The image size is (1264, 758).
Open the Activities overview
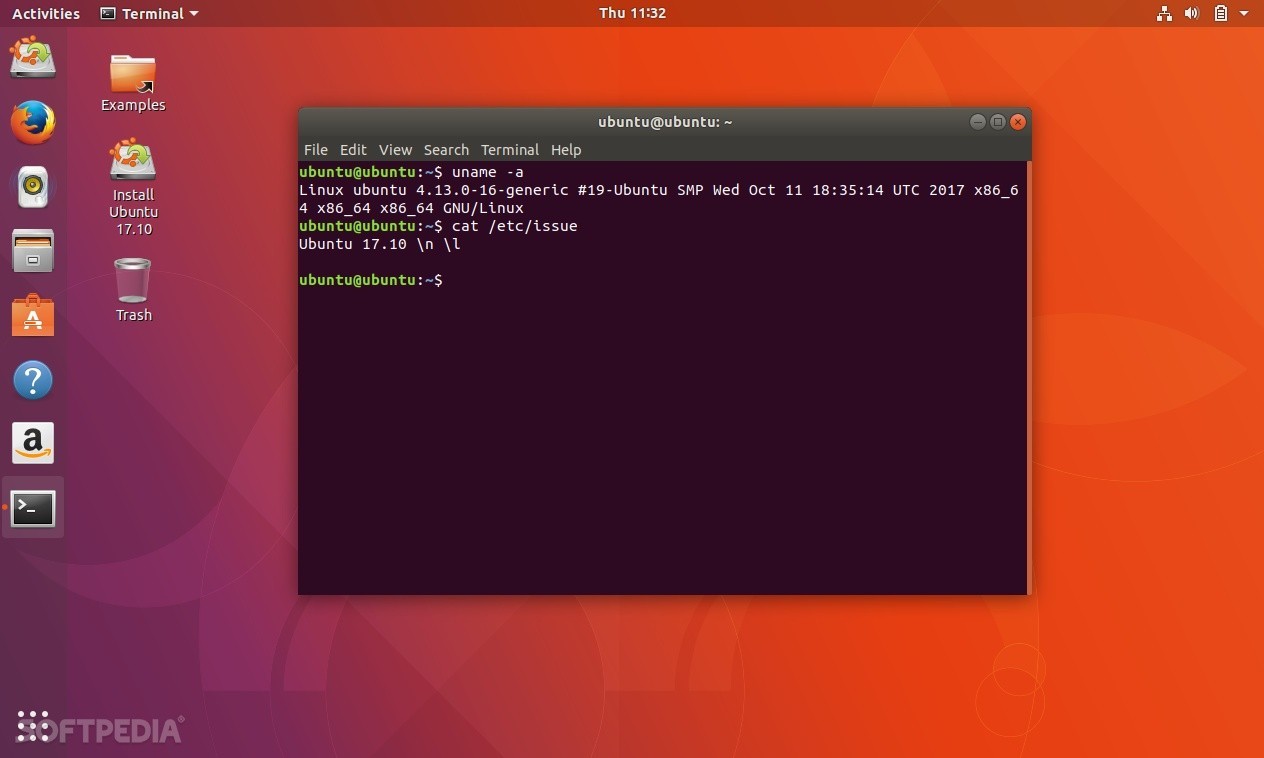coord(45,13)
